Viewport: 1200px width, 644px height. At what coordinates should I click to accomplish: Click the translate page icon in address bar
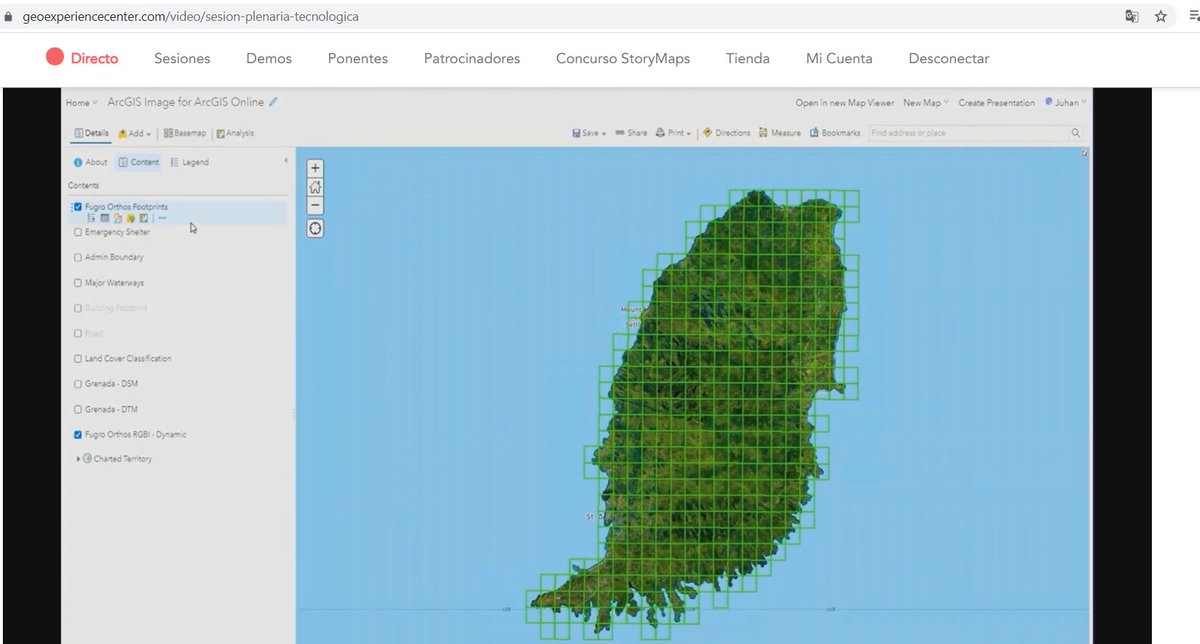(x=1131, y=16)
